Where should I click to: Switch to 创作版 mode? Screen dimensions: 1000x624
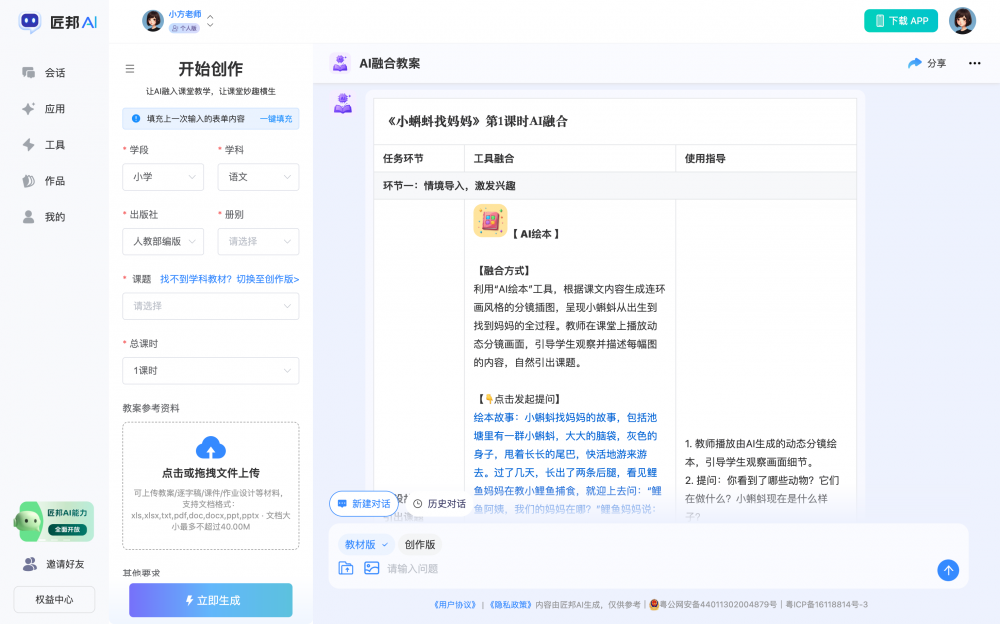pyautogui.click(x=420, y=545)
